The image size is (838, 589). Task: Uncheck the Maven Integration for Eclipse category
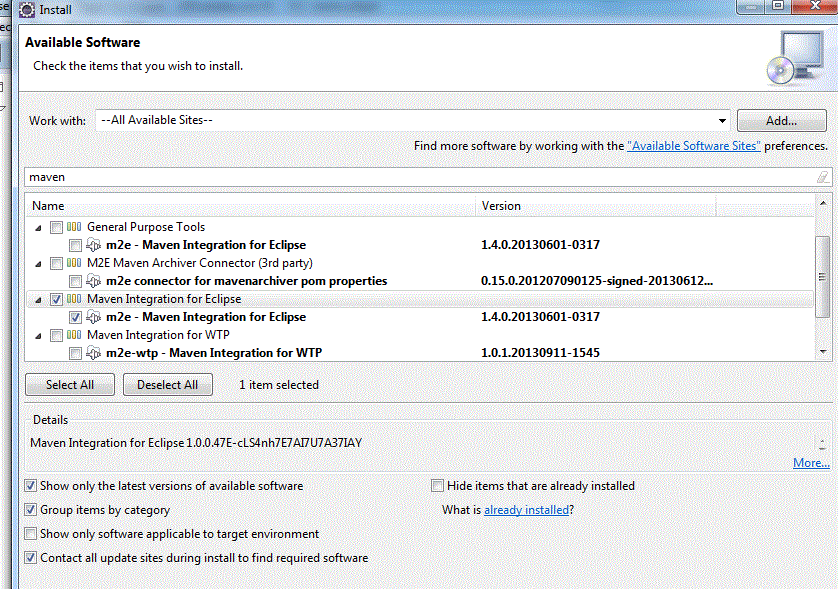[56, 299]
